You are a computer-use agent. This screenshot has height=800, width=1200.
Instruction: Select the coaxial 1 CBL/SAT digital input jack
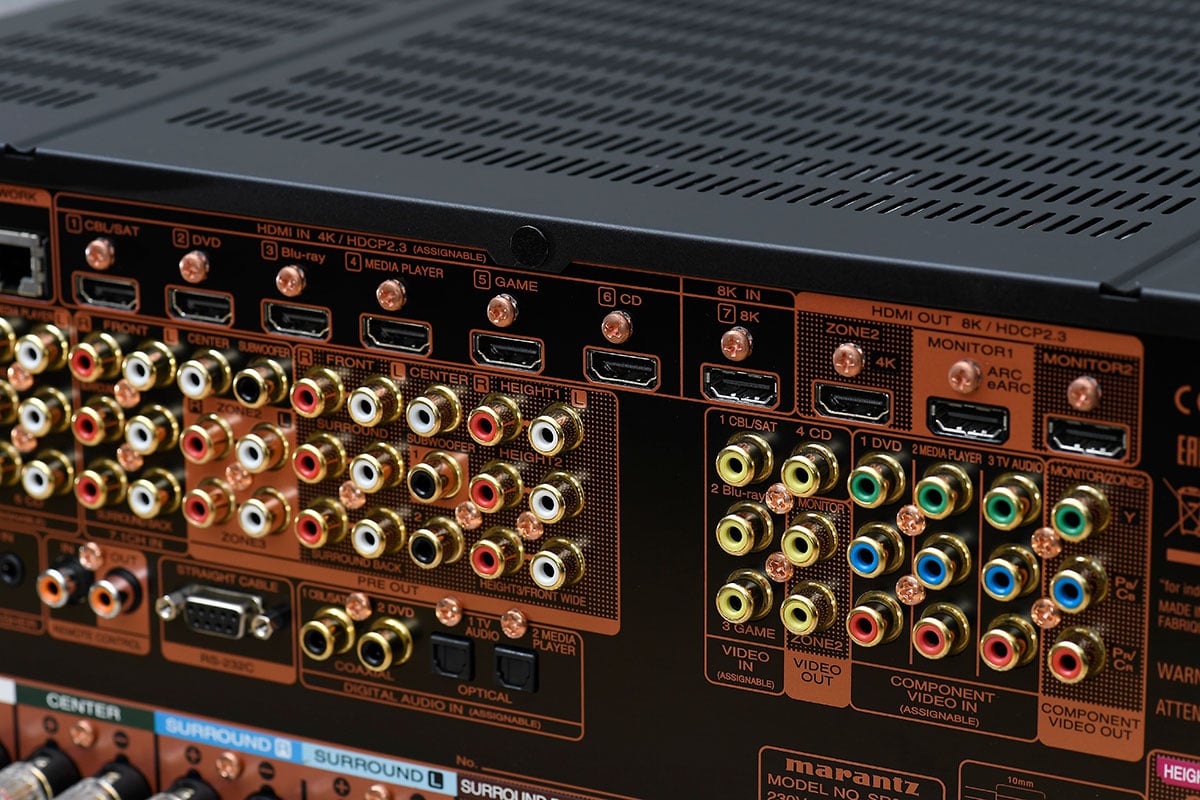click(327, 632)
